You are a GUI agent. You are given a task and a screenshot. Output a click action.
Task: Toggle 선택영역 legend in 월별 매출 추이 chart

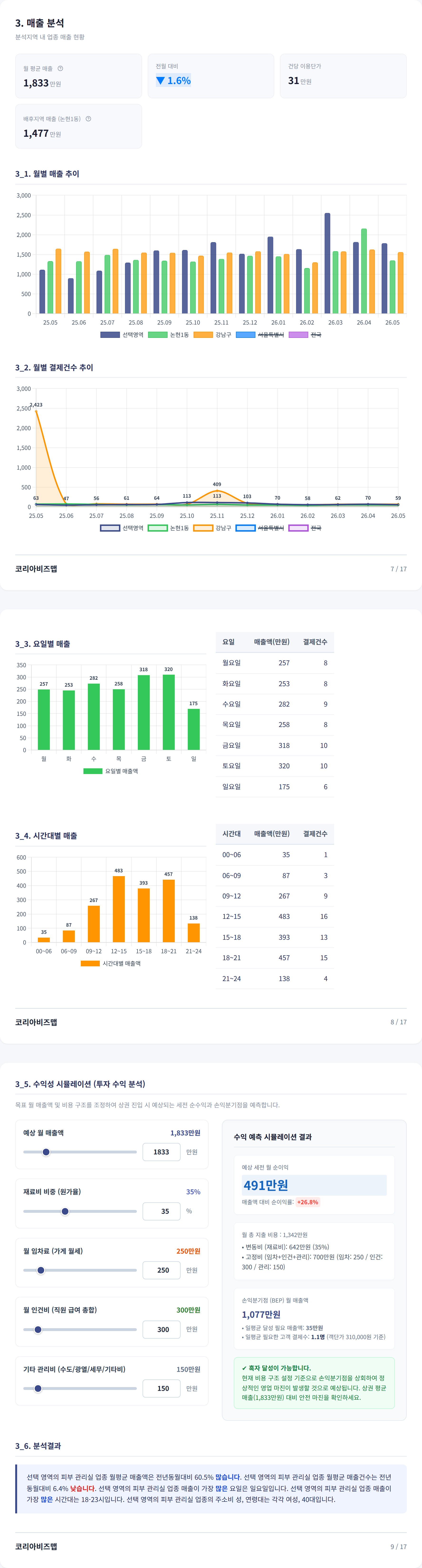click(x=122, y=335)
